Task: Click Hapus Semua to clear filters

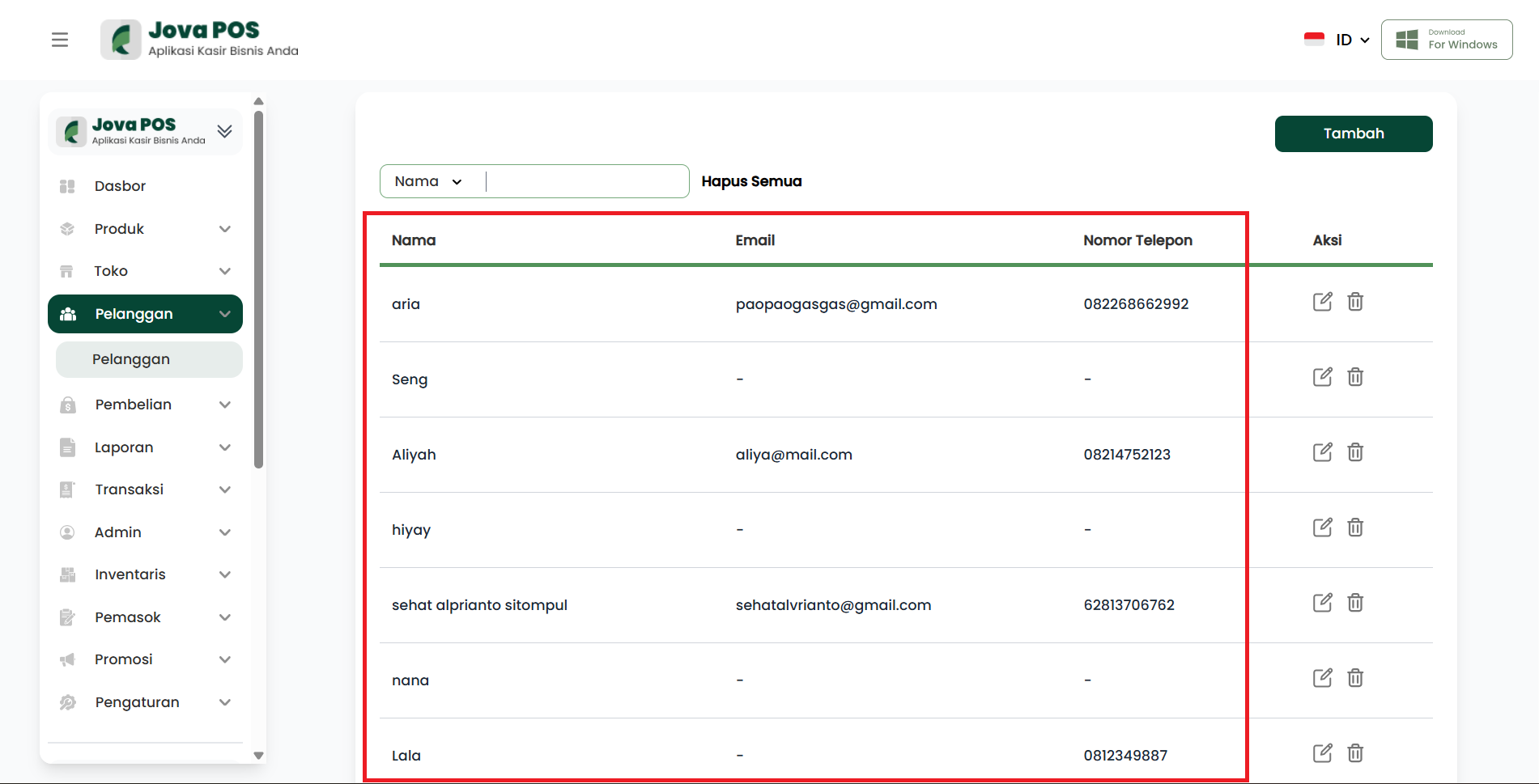Action: pos(751,181)
